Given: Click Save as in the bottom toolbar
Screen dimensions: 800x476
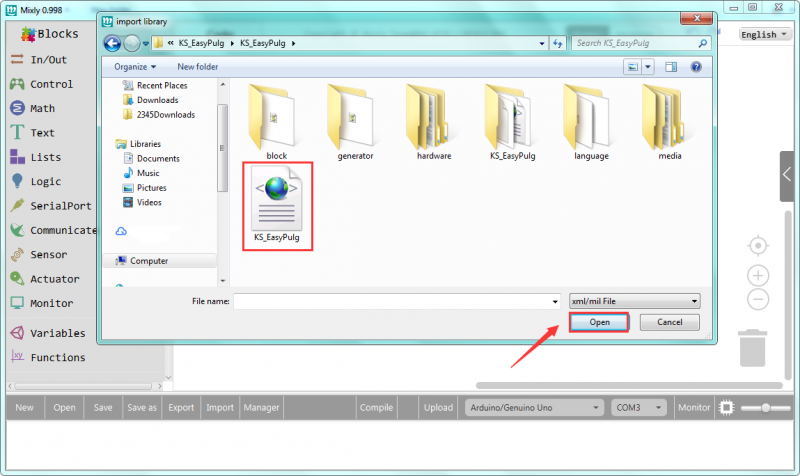Looking at the screenshot, I should click(142, 408).
